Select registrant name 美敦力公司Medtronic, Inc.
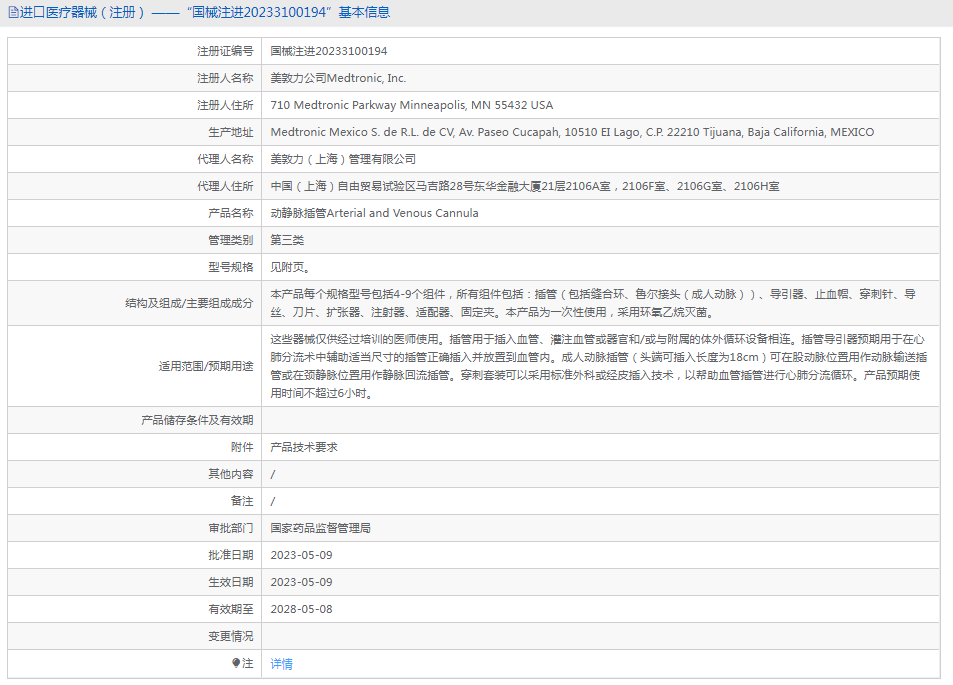 [339, 78]
